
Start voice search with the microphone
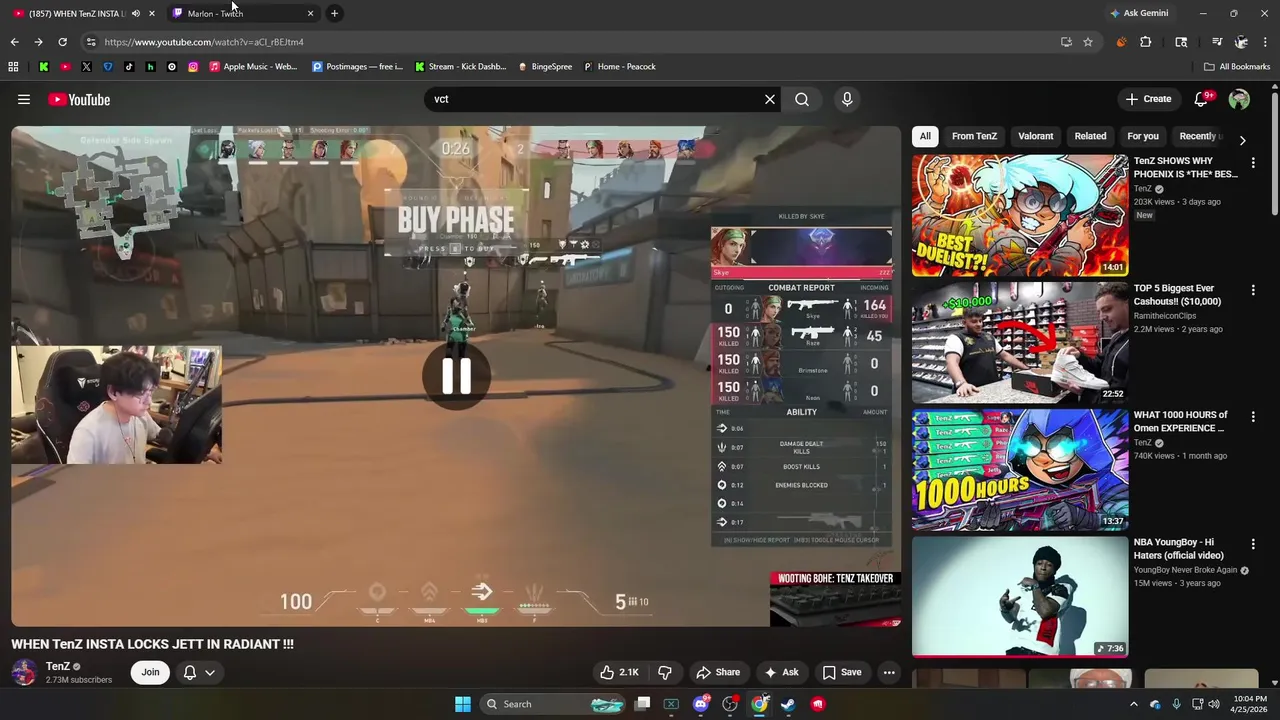click(847, 99)
